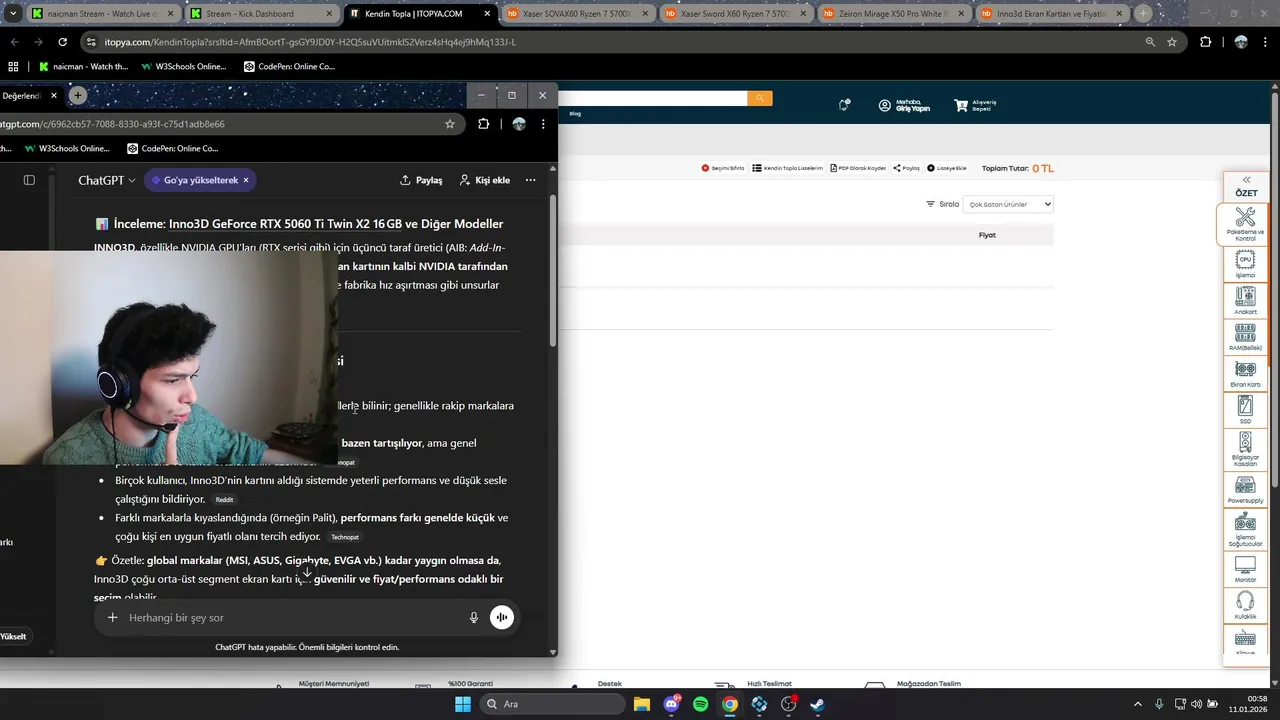
Task: Click the Herhangi bir şey sor input
Action: 290,618
